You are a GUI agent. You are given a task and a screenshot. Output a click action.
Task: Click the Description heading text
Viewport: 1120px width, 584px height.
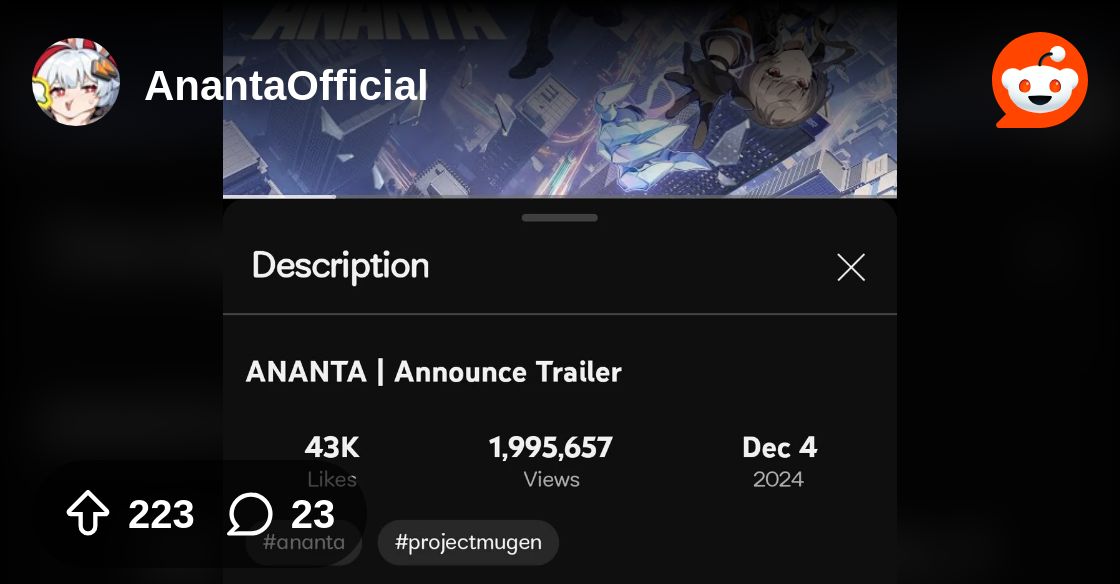tap(341, 266)
